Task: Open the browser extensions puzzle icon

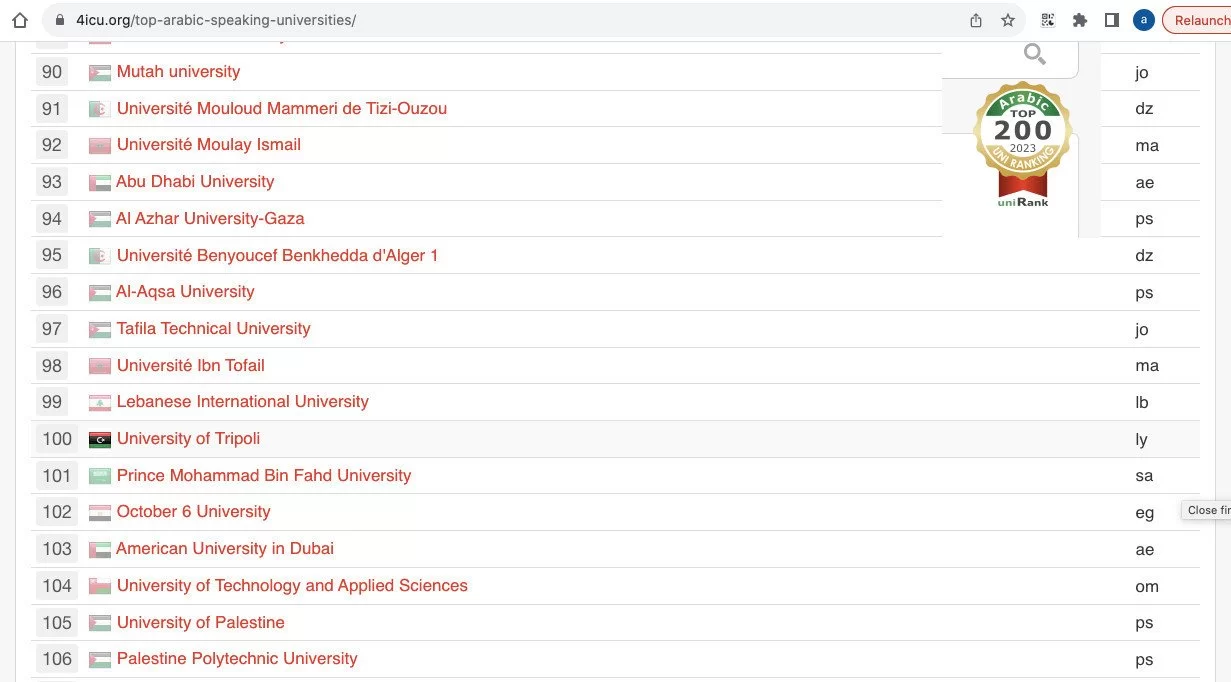Action: (x=1079, y=20)
